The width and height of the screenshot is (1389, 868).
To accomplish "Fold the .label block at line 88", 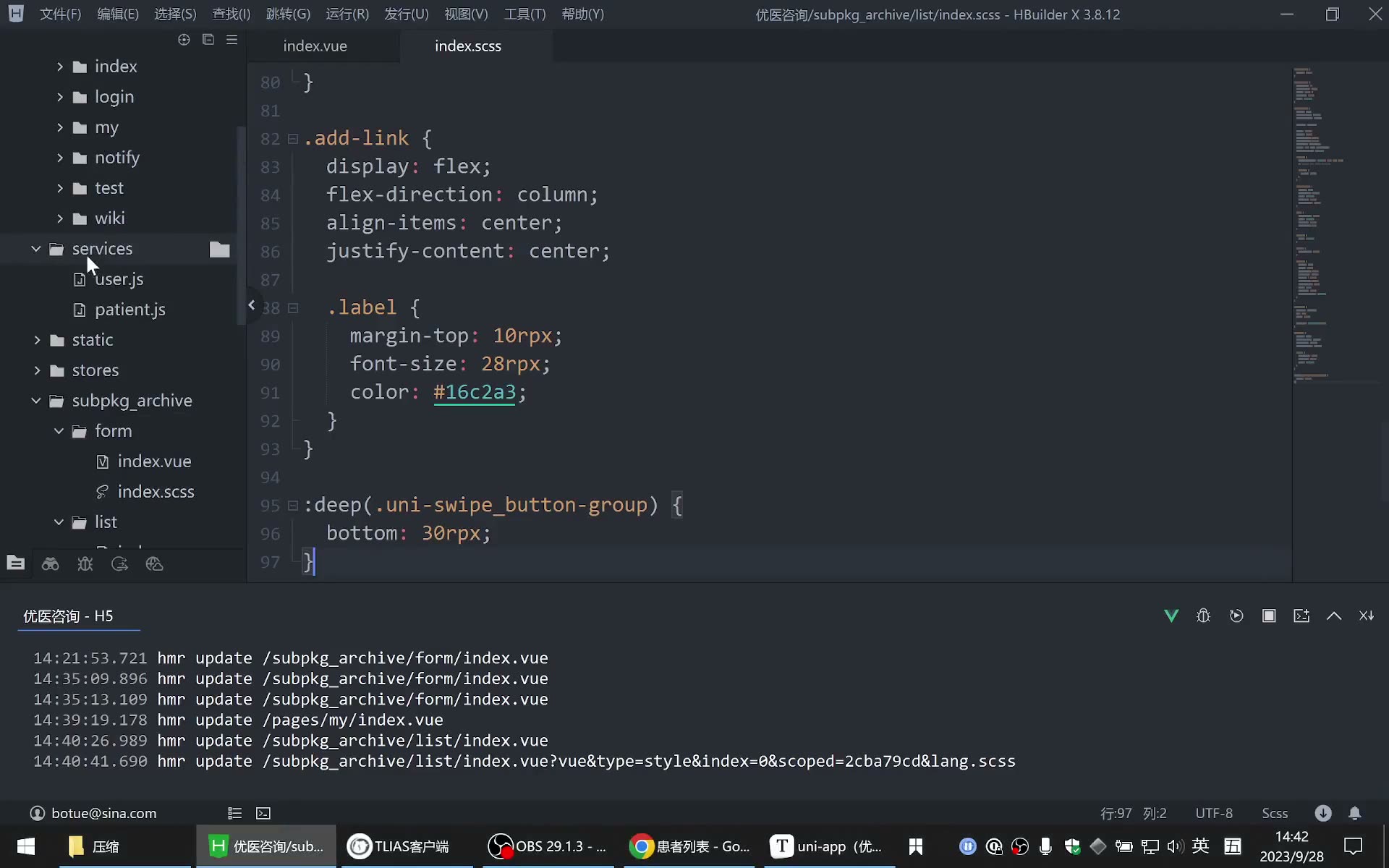I will point(293,307).
